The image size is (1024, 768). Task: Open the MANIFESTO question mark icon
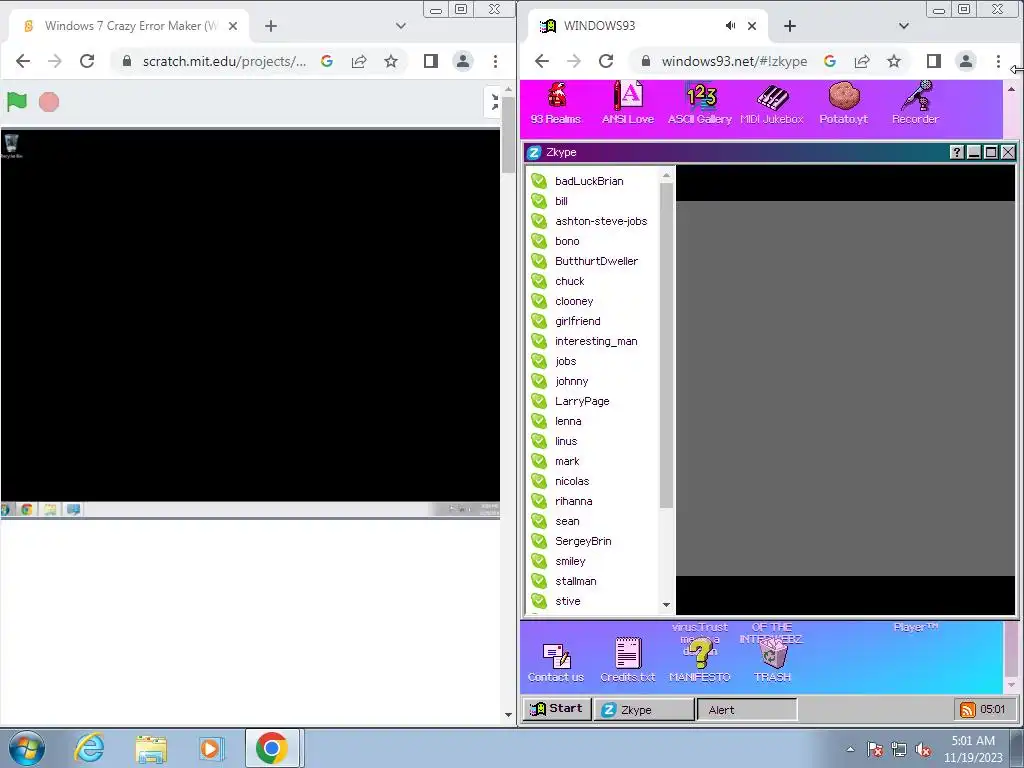(699, 661)
